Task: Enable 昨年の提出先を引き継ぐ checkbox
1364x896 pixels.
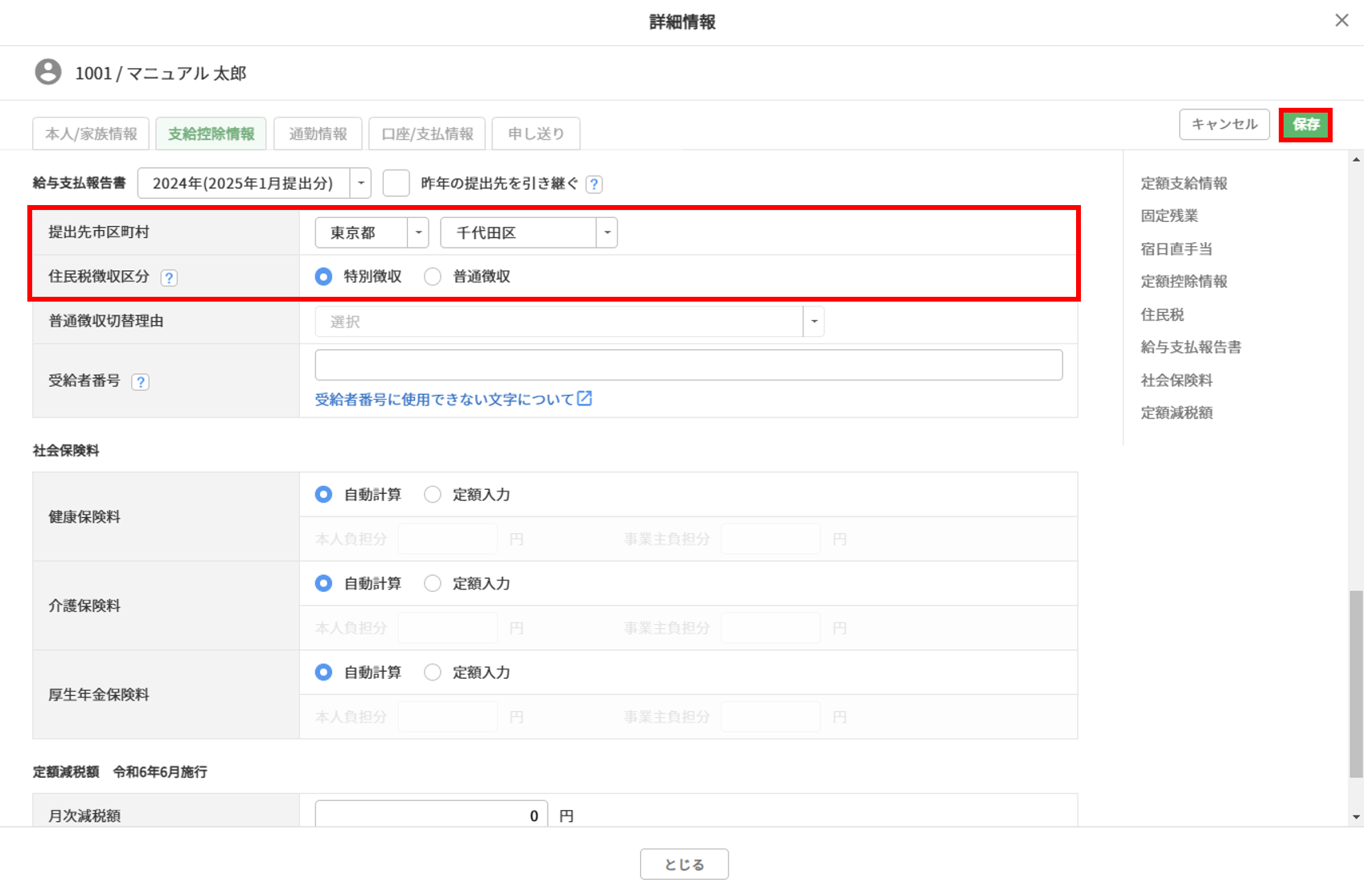Action: (x=396, y=183)
